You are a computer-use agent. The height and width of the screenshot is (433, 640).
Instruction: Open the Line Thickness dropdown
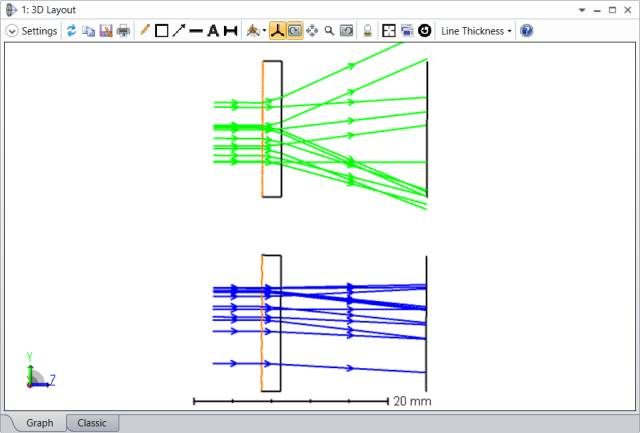(x=476, y=31)
